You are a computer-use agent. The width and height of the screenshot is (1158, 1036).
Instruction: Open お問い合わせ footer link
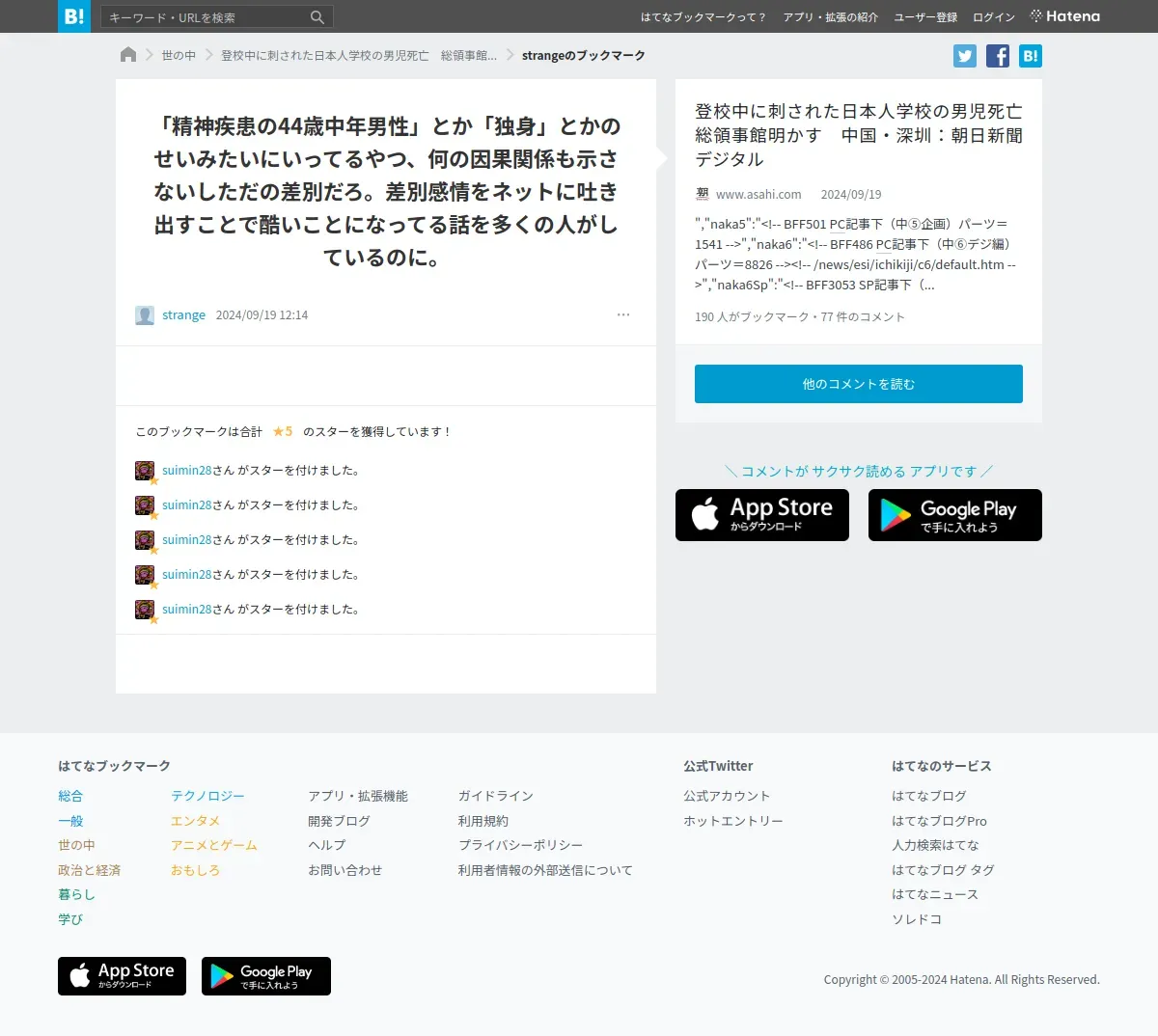point(345,870)
